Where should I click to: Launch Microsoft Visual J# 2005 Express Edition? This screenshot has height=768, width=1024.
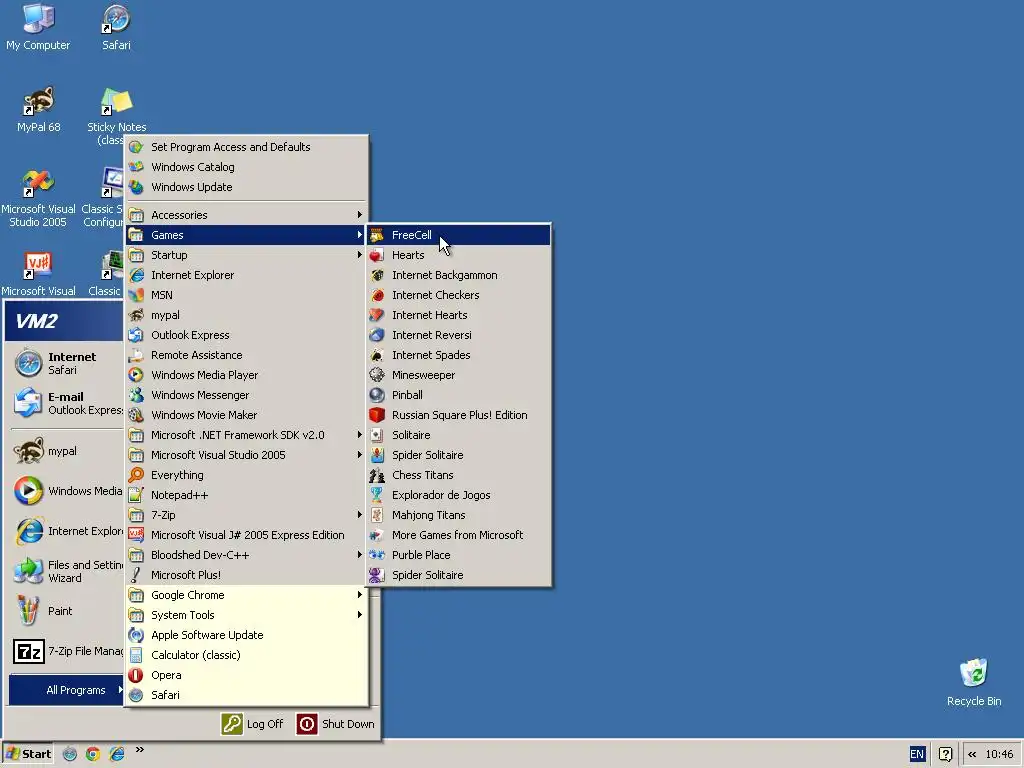click(247, 535)
